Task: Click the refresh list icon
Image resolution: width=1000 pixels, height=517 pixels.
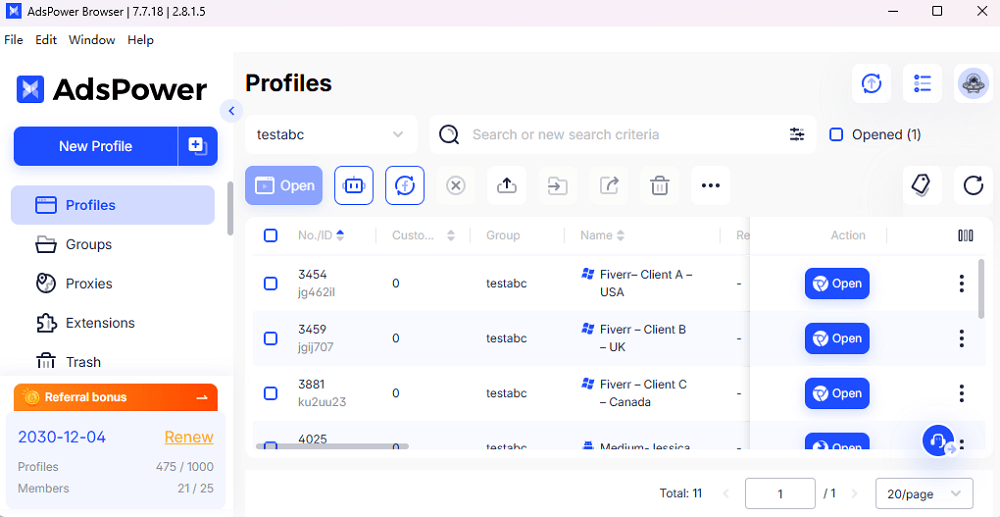Action: click(x=973, y=186)
